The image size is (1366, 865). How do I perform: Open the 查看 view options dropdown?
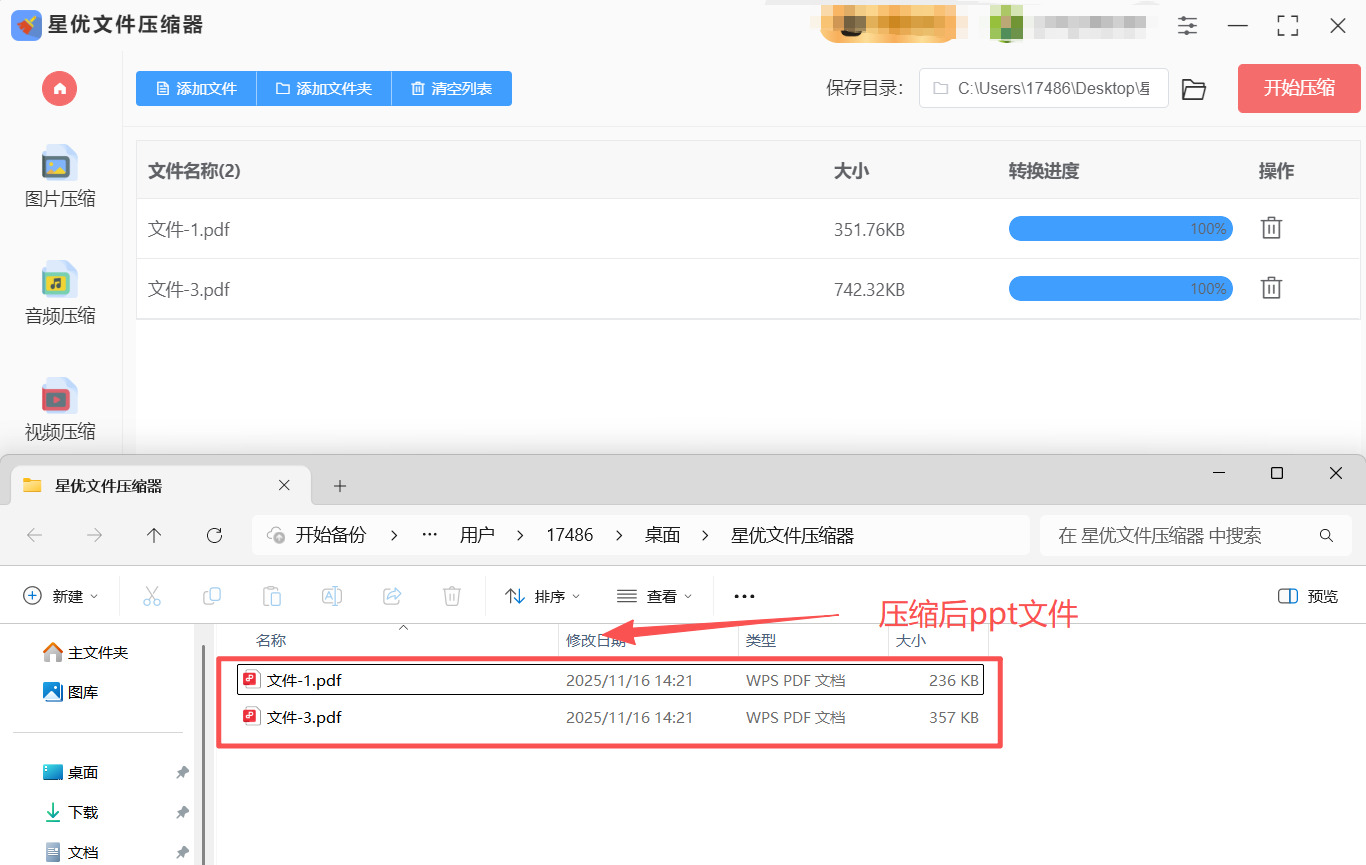tap(655, 595)
